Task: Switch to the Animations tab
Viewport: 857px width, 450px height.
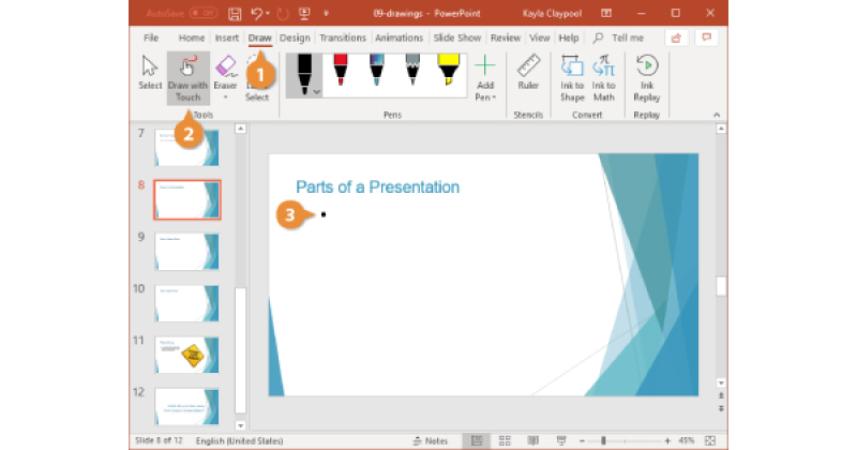Action: (399, 38)
